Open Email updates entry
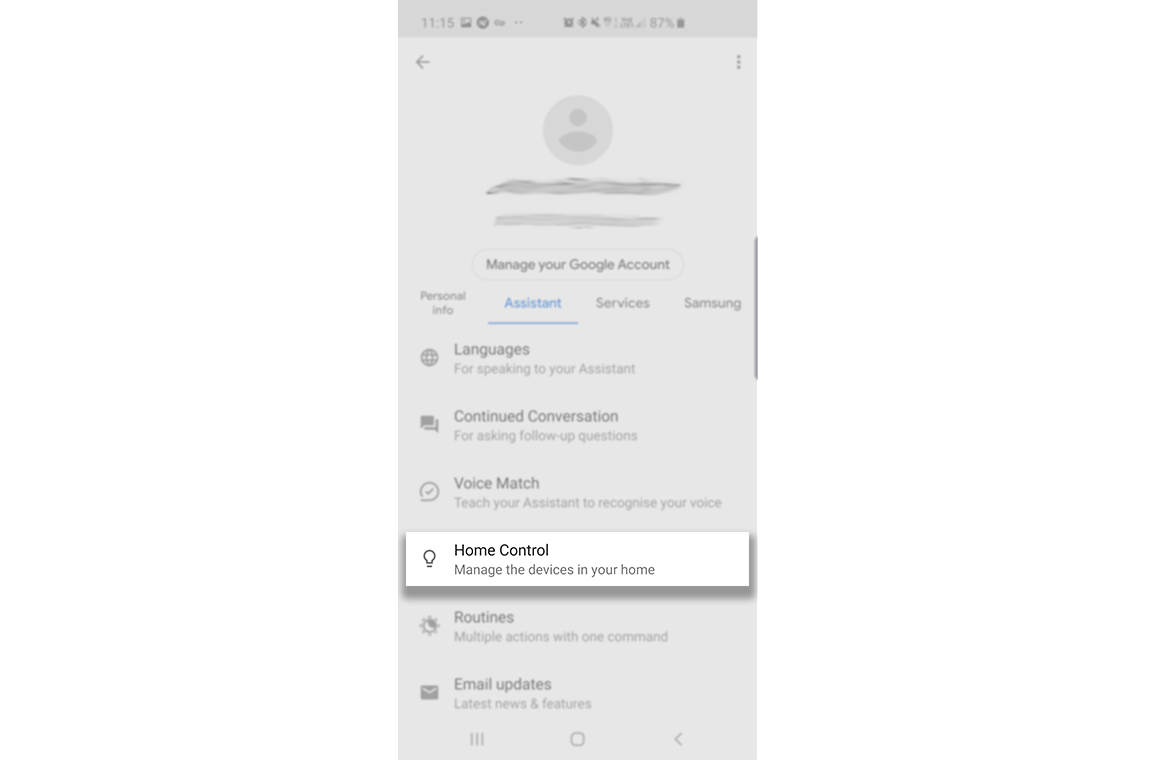This screenshot has height=760, width=1156. [x=577, y=693]
